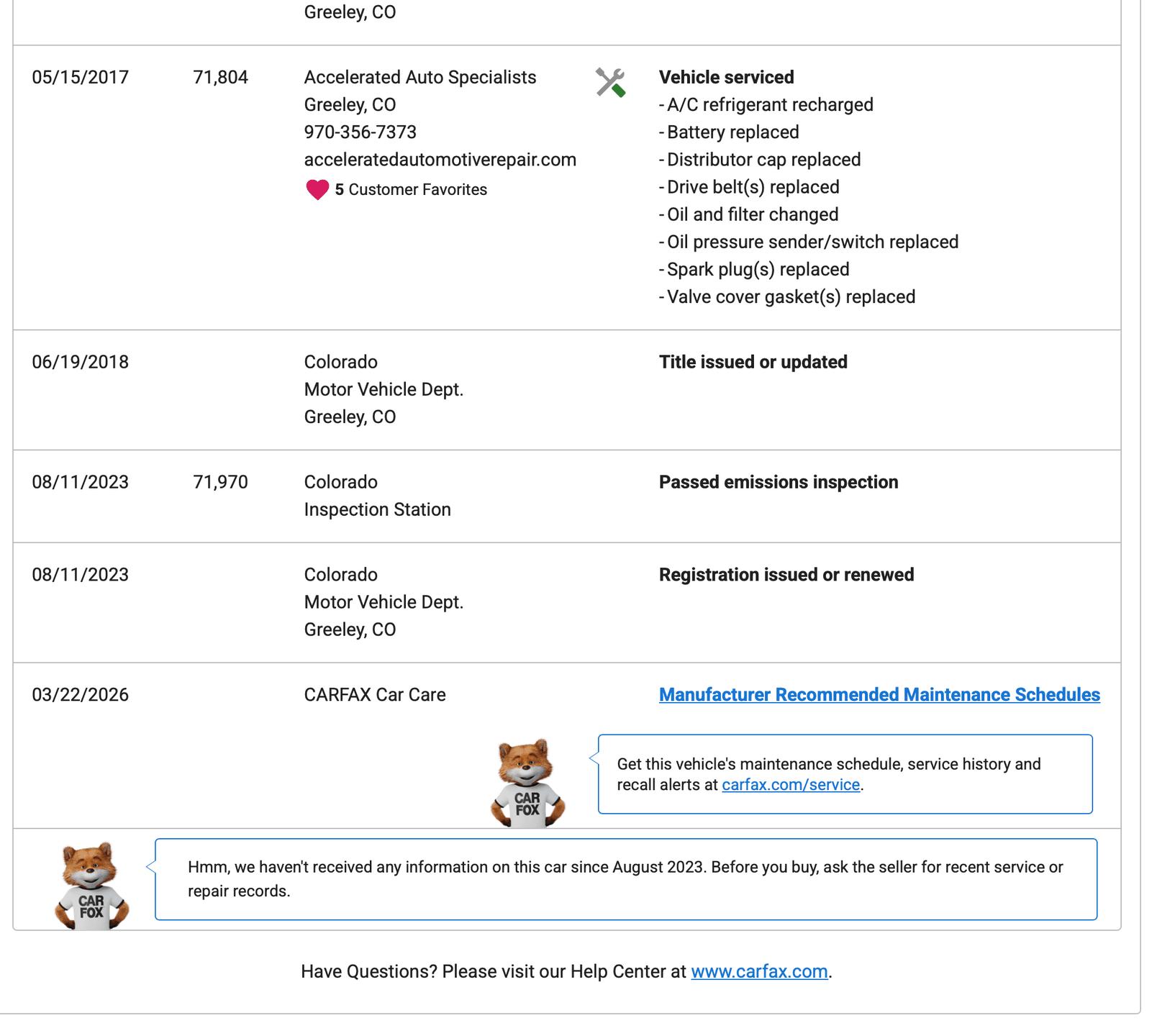Click the phone number 970-356-7373
1157x1036 pixels.
coord(360,132)
